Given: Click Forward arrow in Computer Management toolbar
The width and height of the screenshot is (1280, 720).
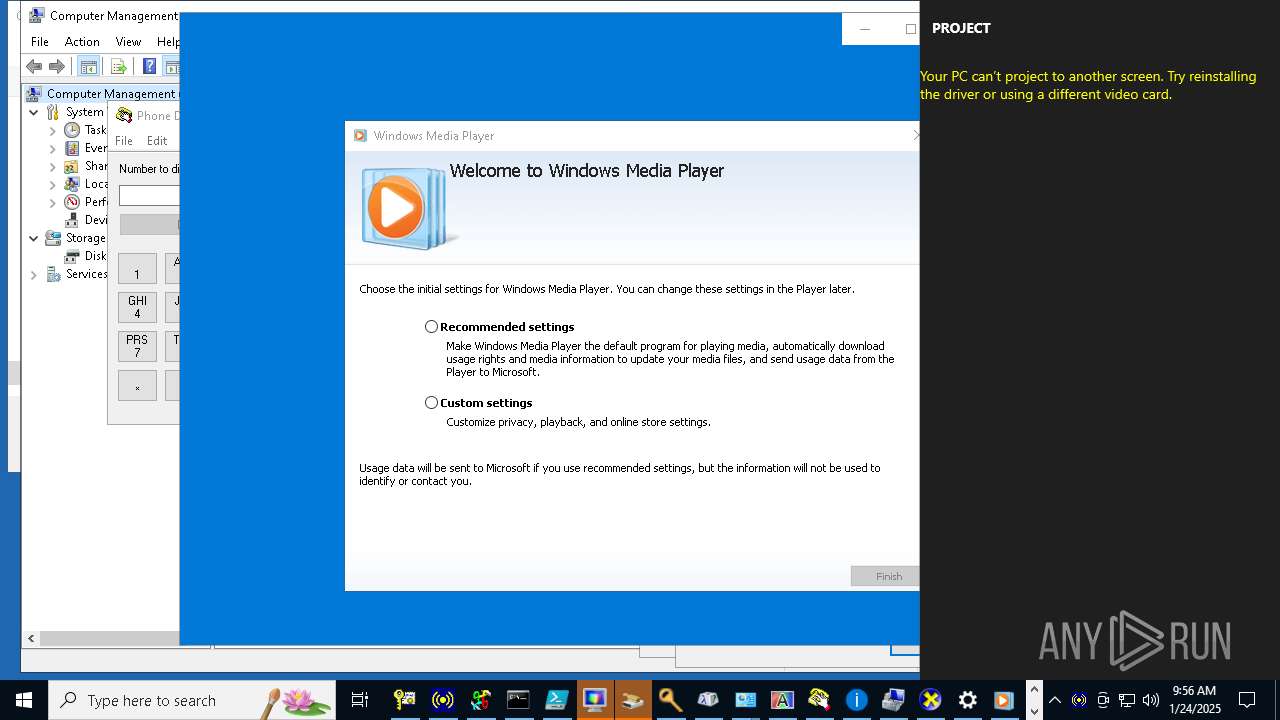Looking at the screenshot, I should [57, 67].
